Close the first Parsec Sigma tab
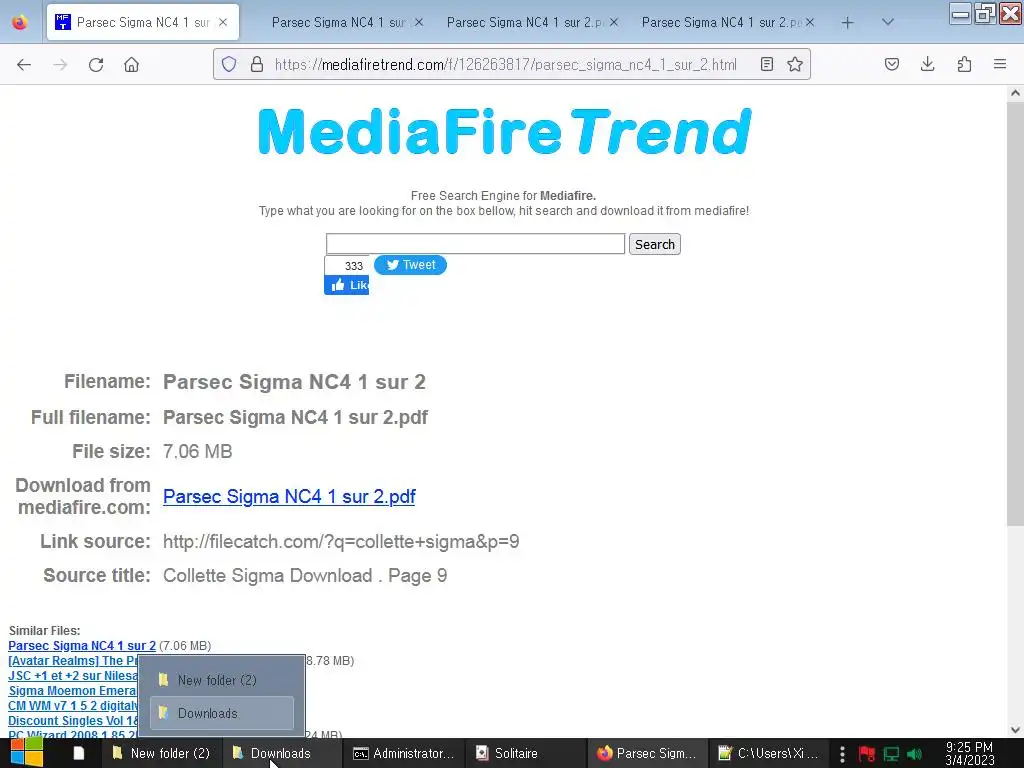This screenshot has height=768, width=1024. (223, 22)
